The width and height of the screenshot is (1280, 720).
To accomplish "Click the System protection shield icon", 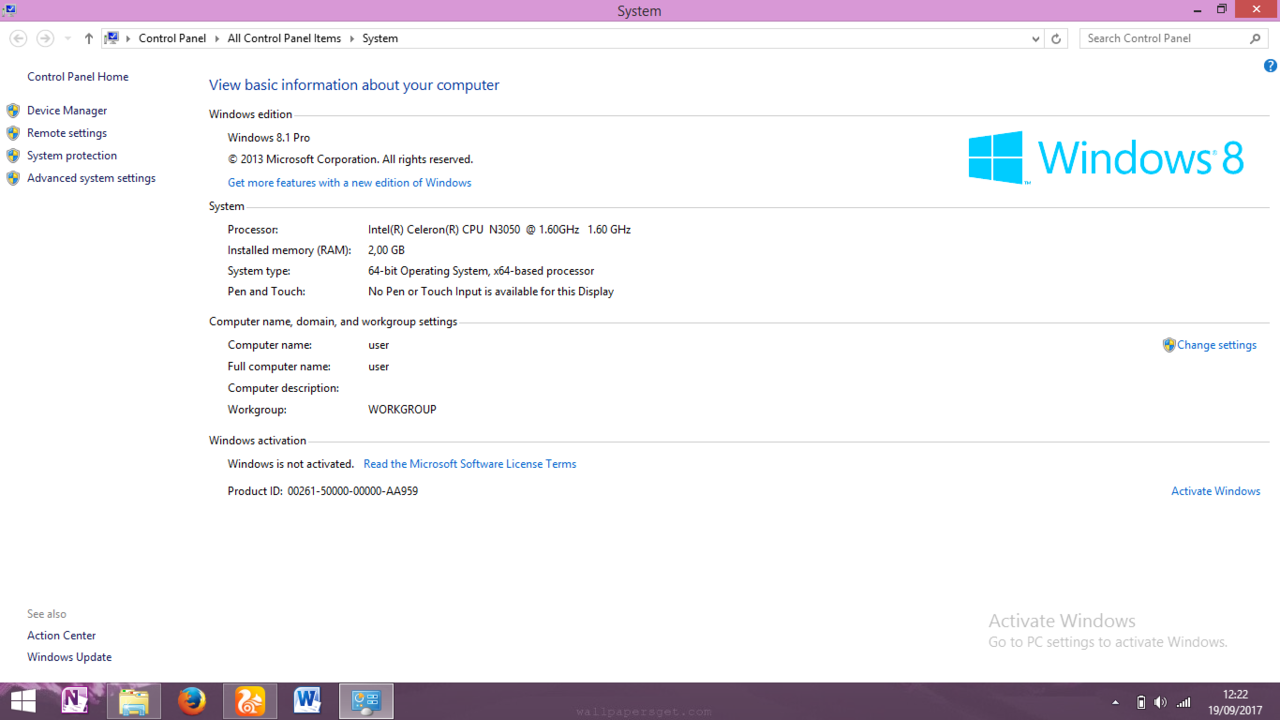I will pos(13,156).
